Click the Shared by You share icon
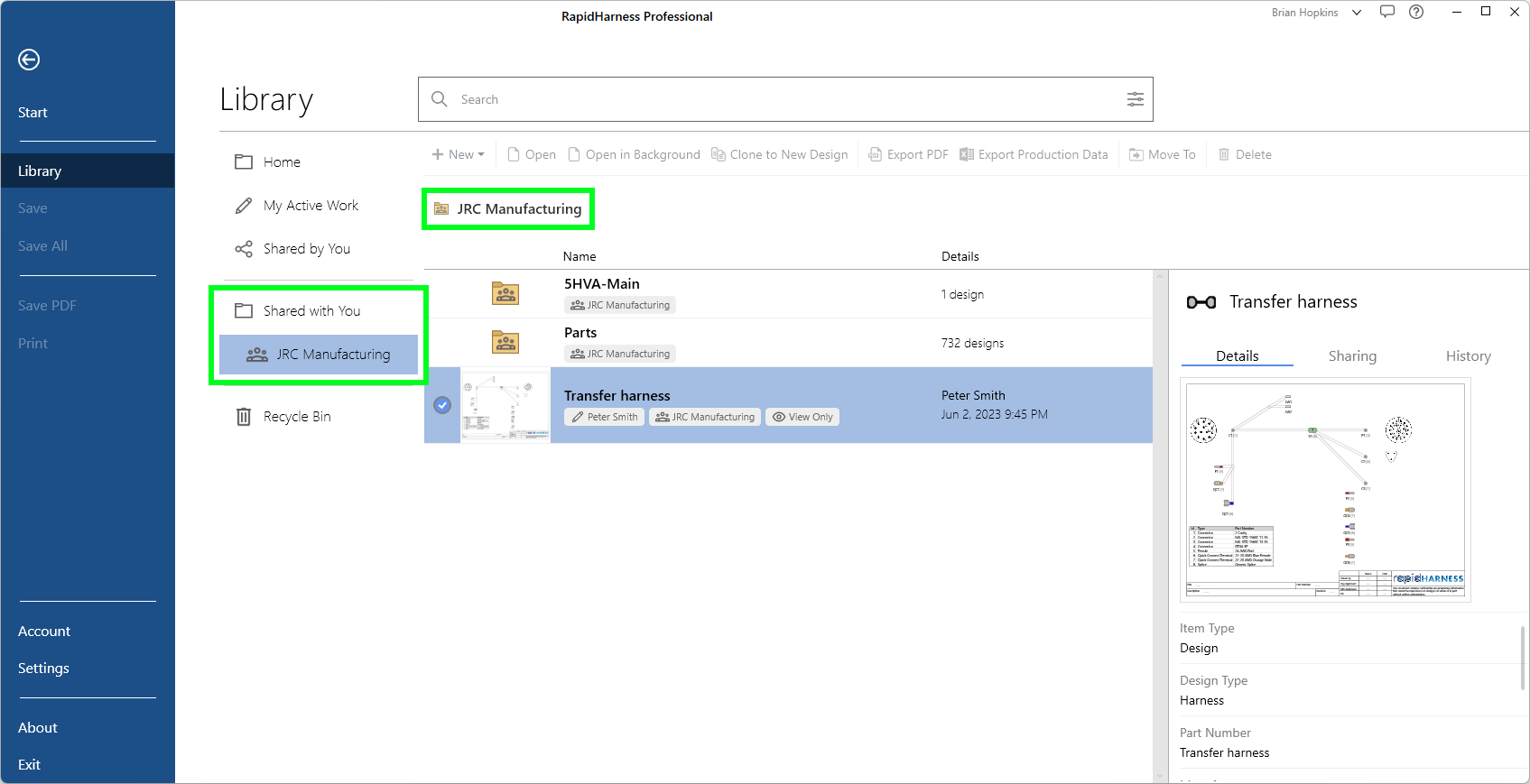1530x784 pixels. click(x=244, y=249)
